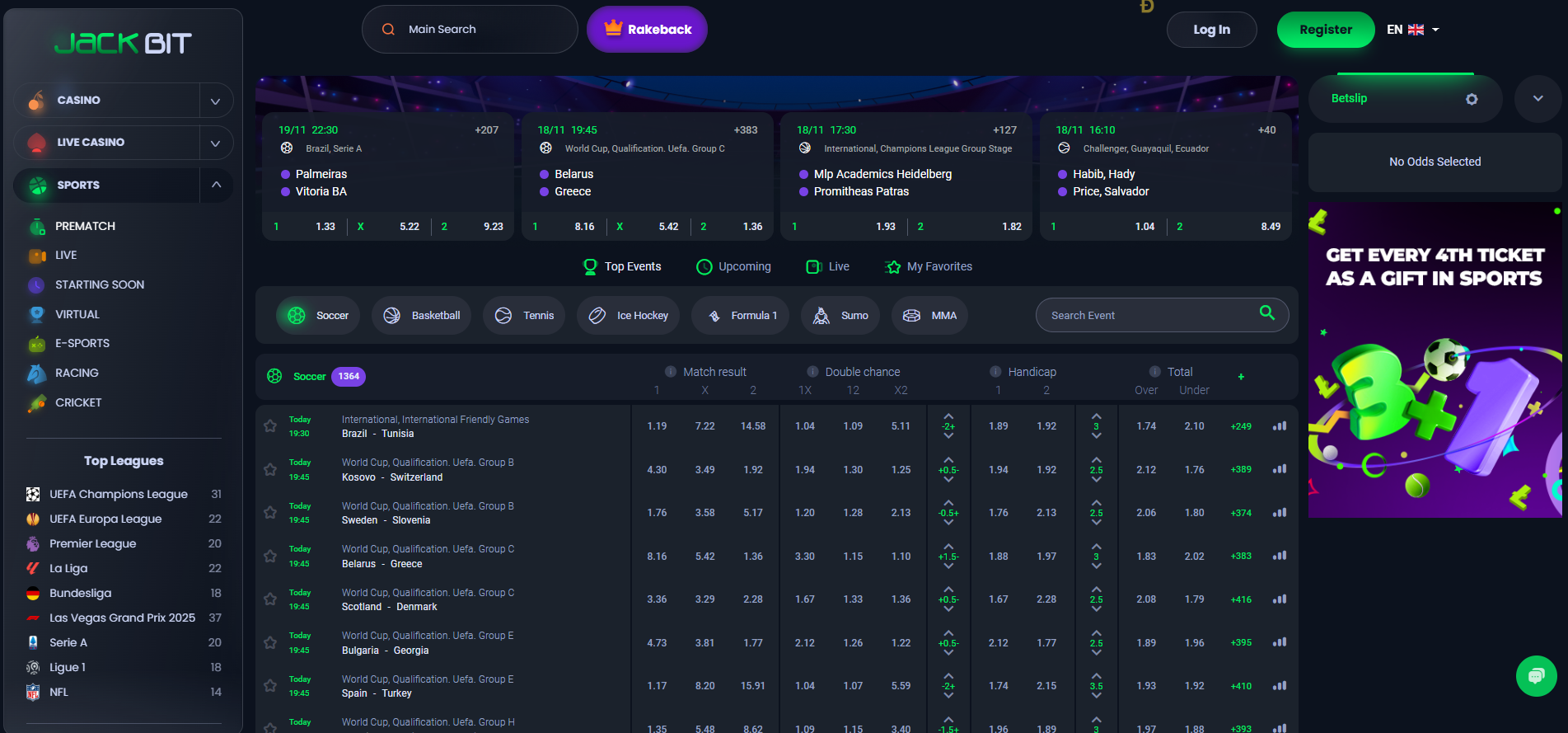Viewport: 1568px width, 733px height.
Task: Expand the Casino menu chevron
Action: pyautogui.click(x=215, y=101)
